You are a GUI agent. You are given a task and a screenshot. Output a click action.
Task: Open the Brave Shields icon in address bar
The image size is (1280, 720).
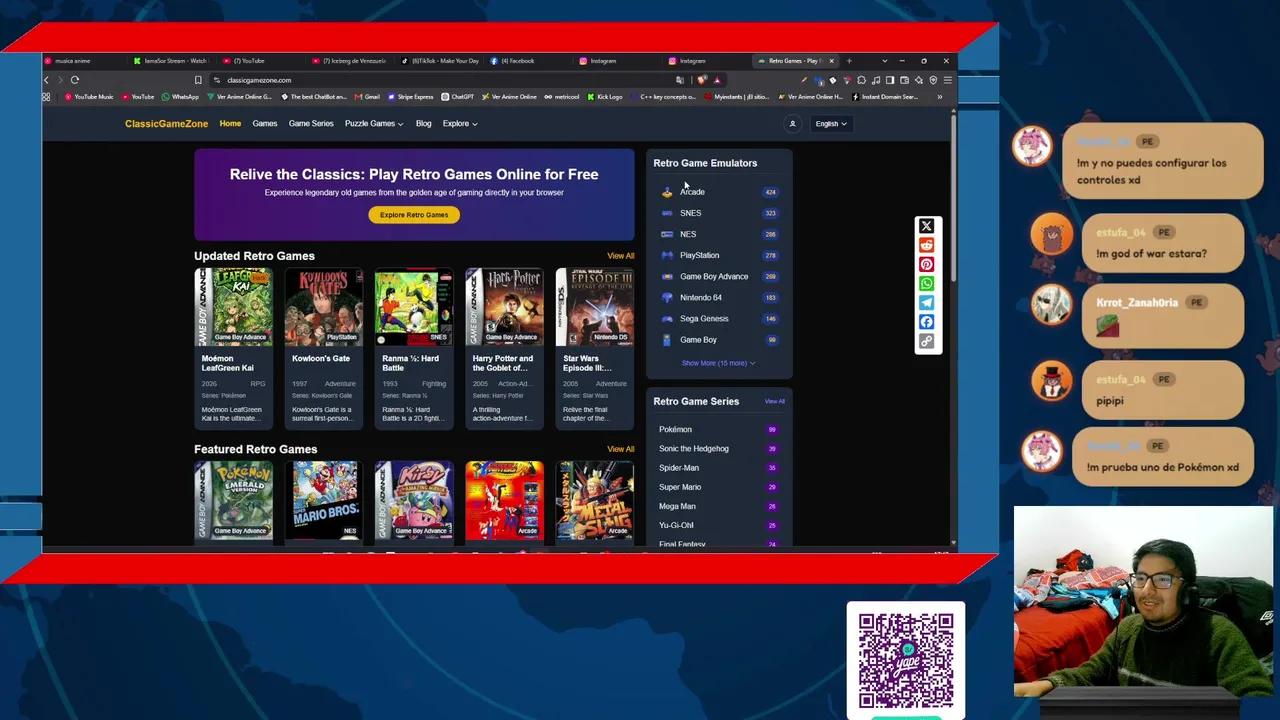tap(702, 80)
